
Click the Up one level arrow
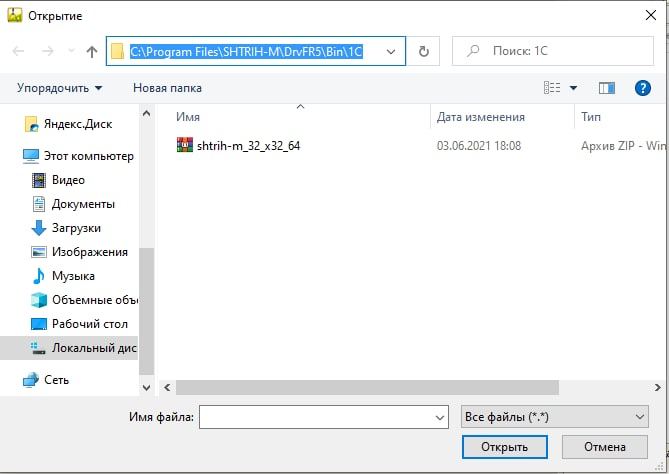92,51
